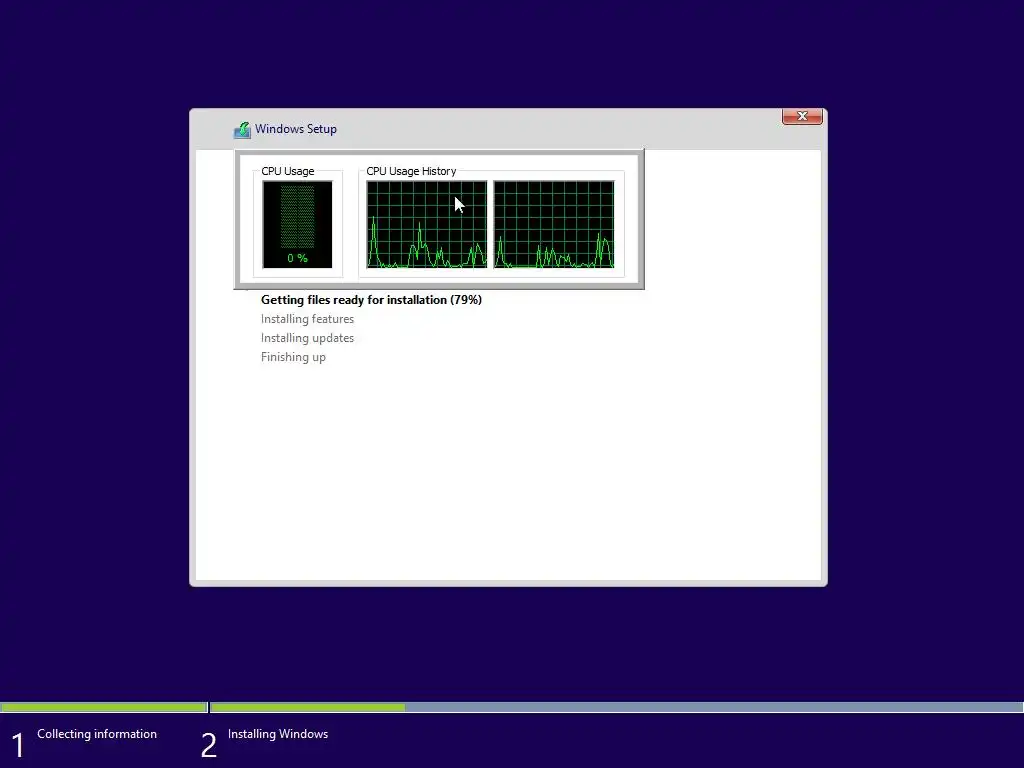Click the second CPU usage history graph
Image resolution: width=1024 pixels, height=768 pixels.
tap(554, 225)
